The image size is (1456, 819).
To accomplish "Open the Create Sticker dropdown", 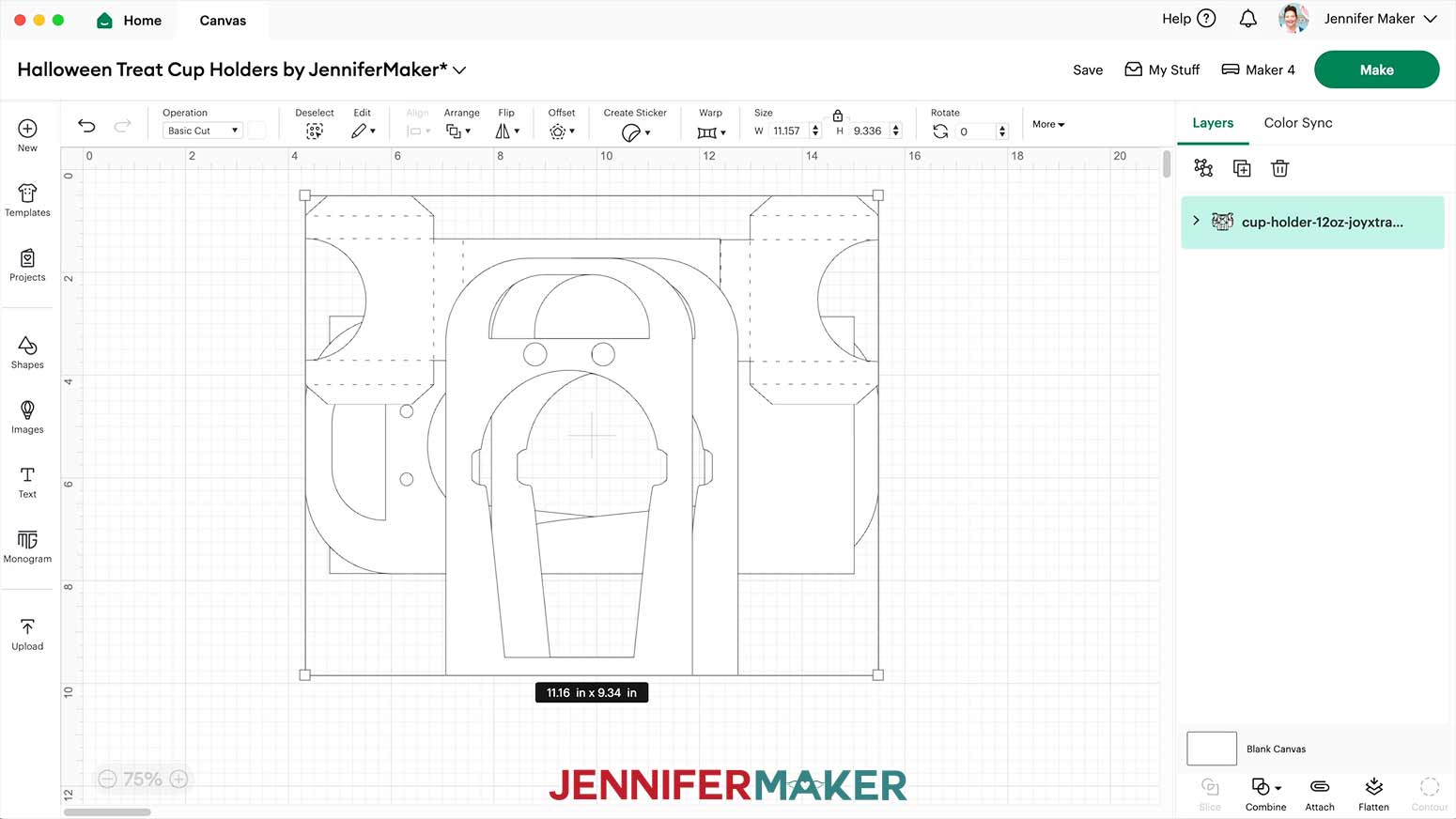I will [x=636, y=132].
